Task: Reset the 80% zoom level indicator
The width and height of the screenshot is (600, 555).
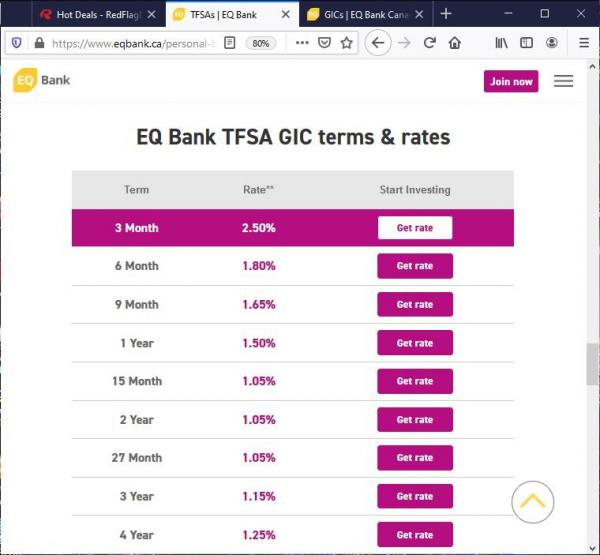Action: 262,43
